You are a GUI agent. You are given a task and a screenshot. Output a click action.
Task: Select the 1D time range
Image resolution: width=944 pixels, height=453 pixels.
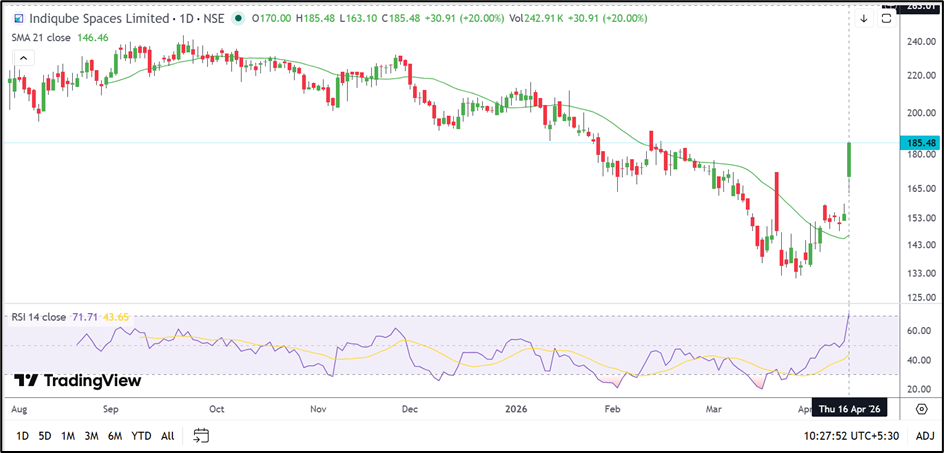pos(22,435)
